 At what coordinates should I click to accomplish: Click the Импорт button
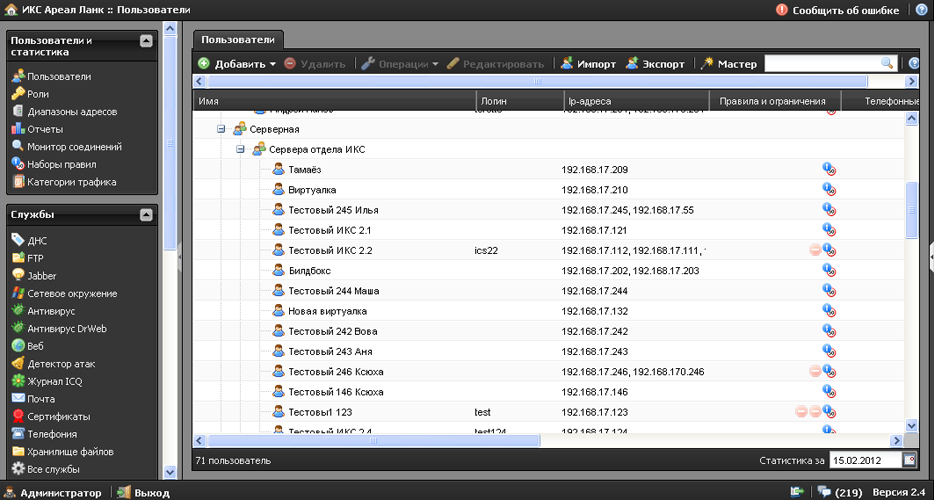tap(589, 64)
